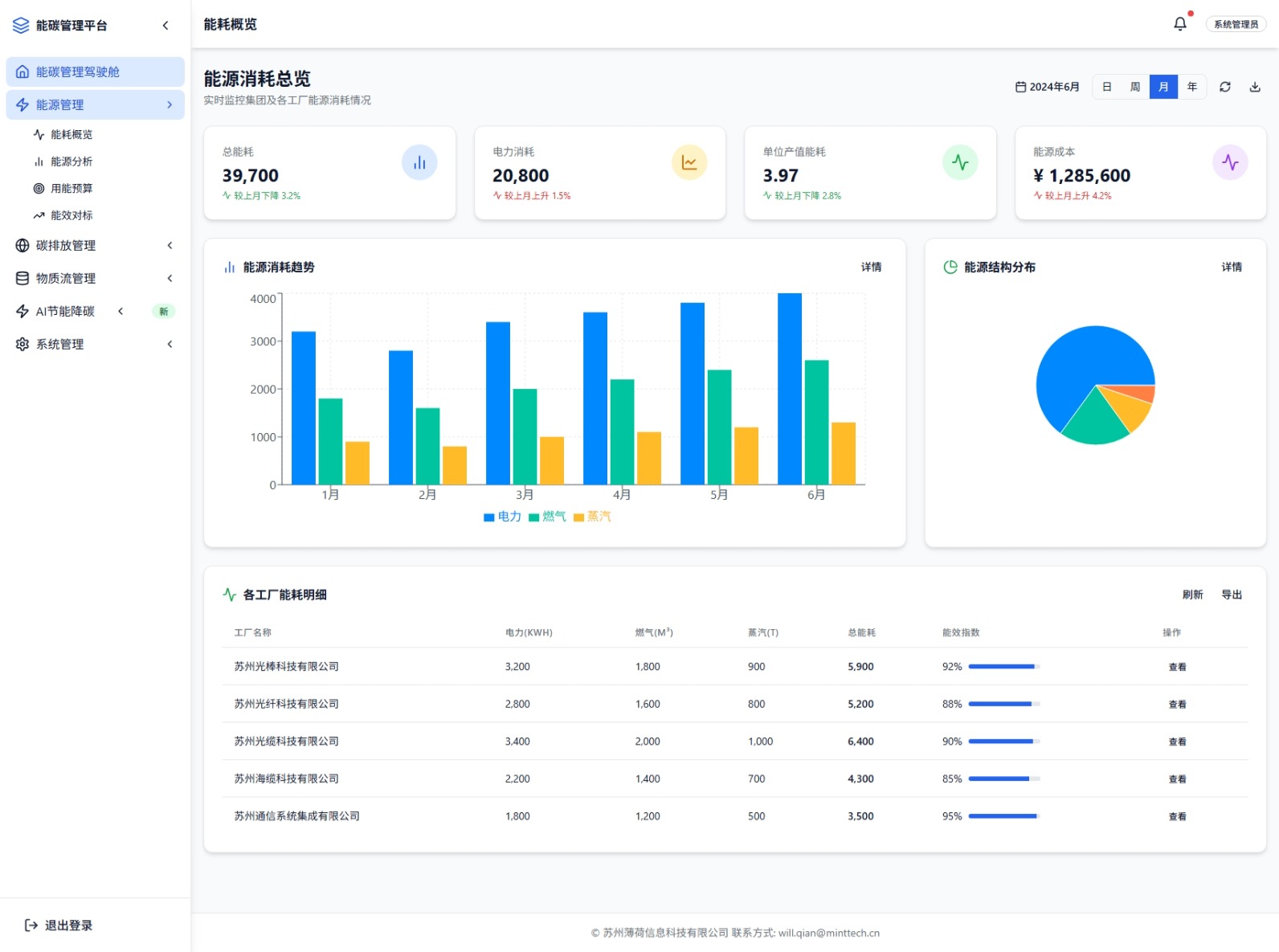Click the bar chart icon on 总能耗 card
Viewport: 1279px width, 952px height.
click(419, 163)
